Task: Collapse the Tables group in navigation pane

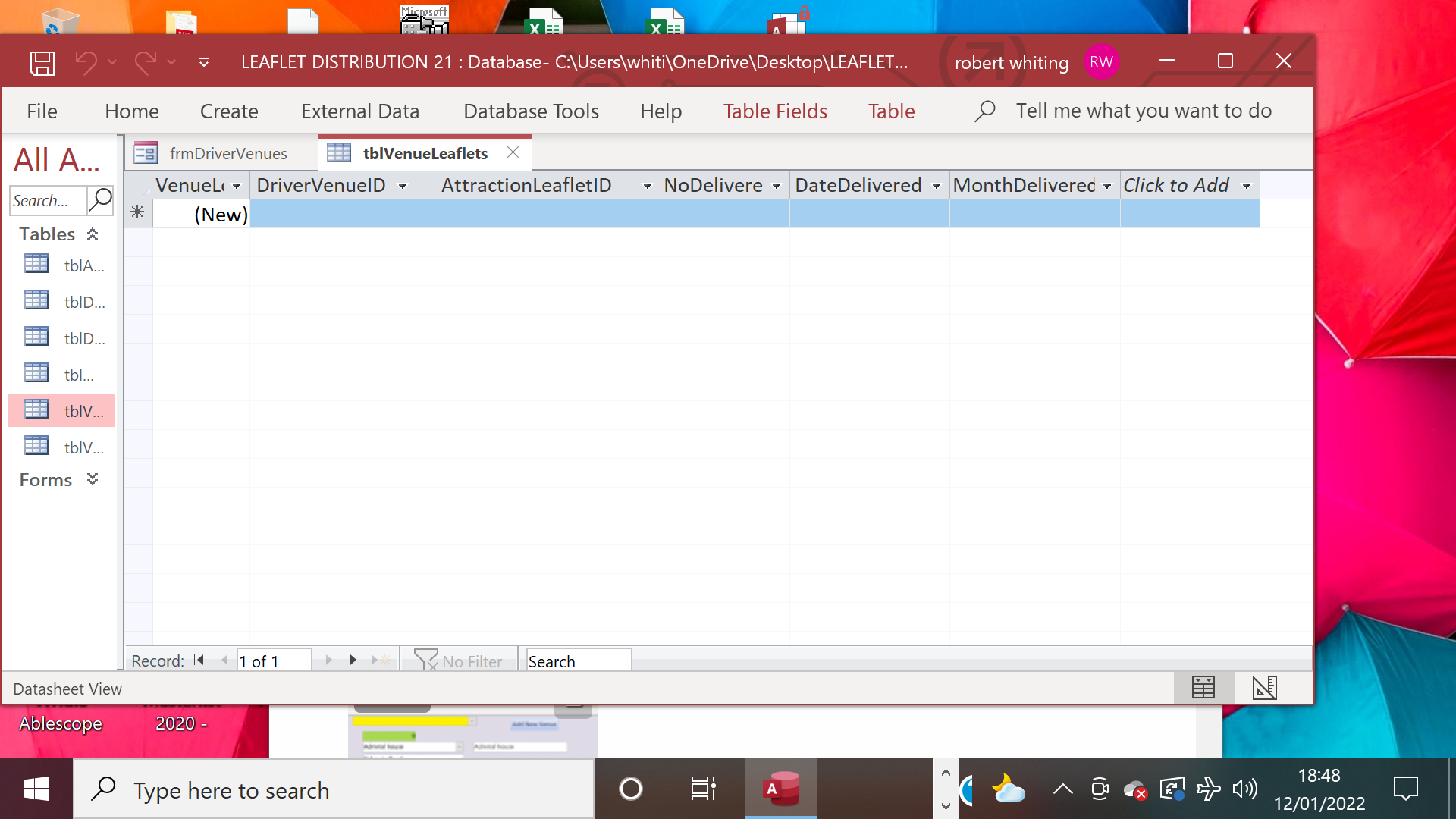Action: tap(93, 234)
